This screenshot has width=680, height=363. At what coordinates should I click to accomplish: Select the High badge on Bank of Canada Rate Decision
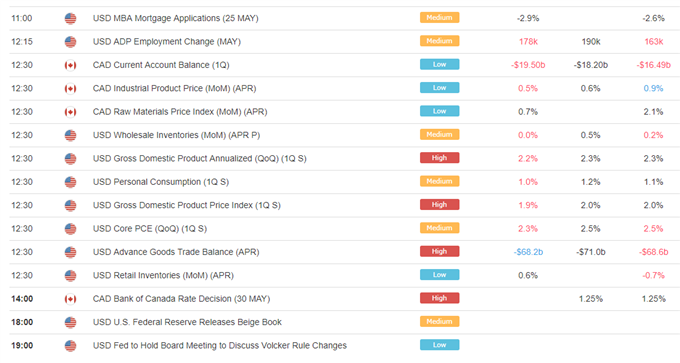pyautogui.click(x=439, y=298)
